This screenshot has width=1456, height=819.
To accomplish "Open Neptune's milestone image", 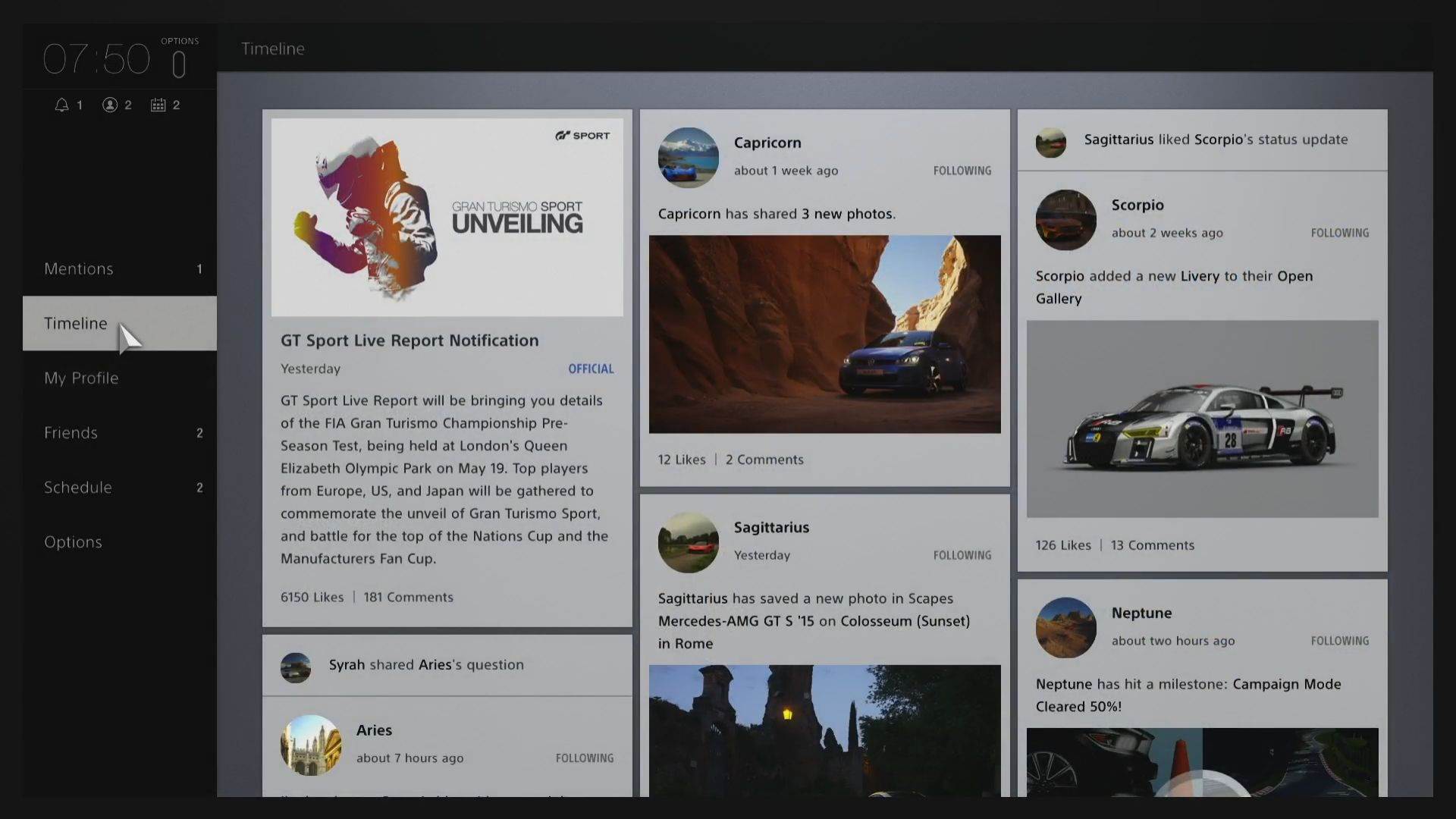I will click(x=1203, y=762).
